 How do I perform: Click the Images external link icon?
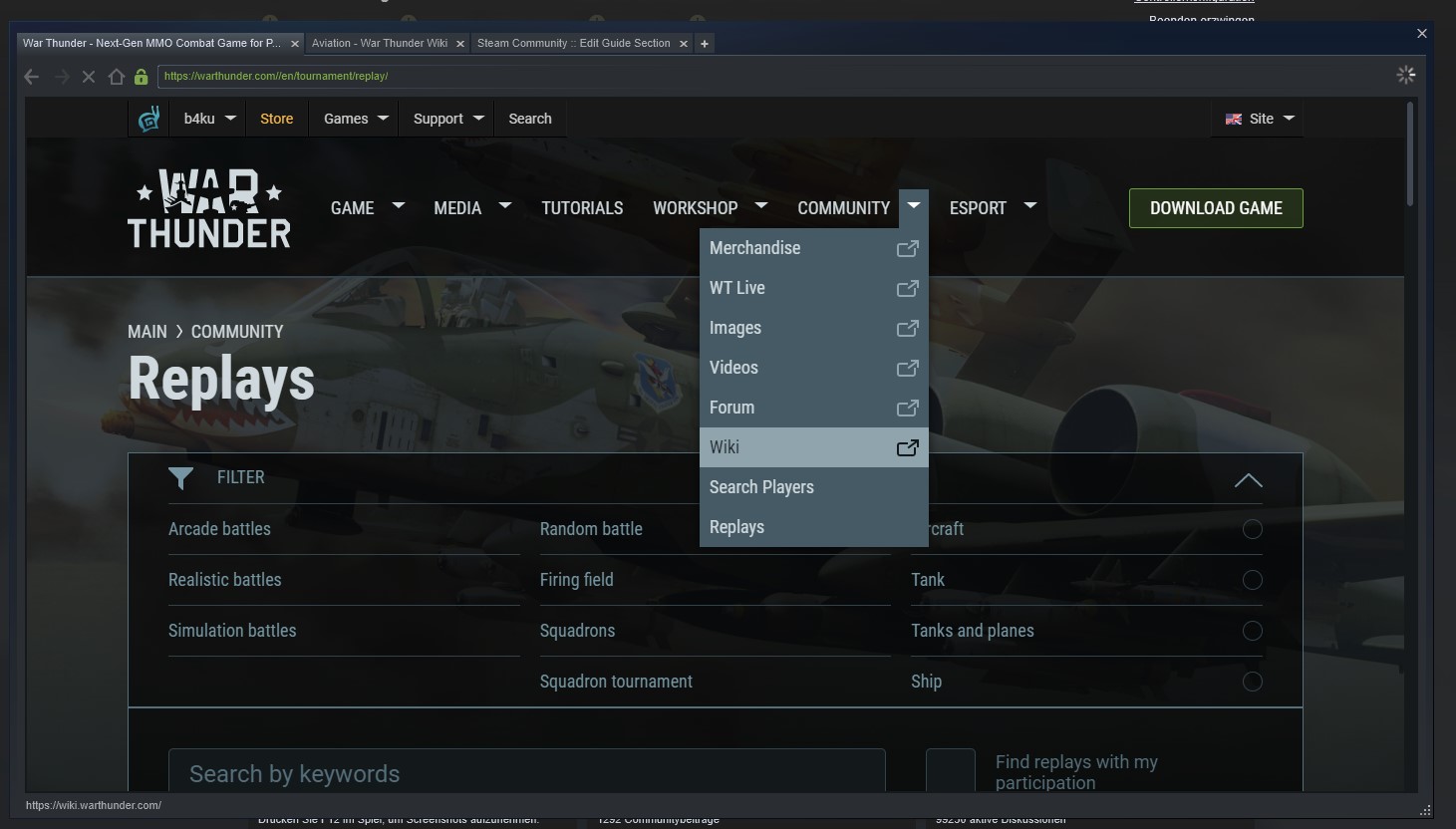(x=907, y=328)
